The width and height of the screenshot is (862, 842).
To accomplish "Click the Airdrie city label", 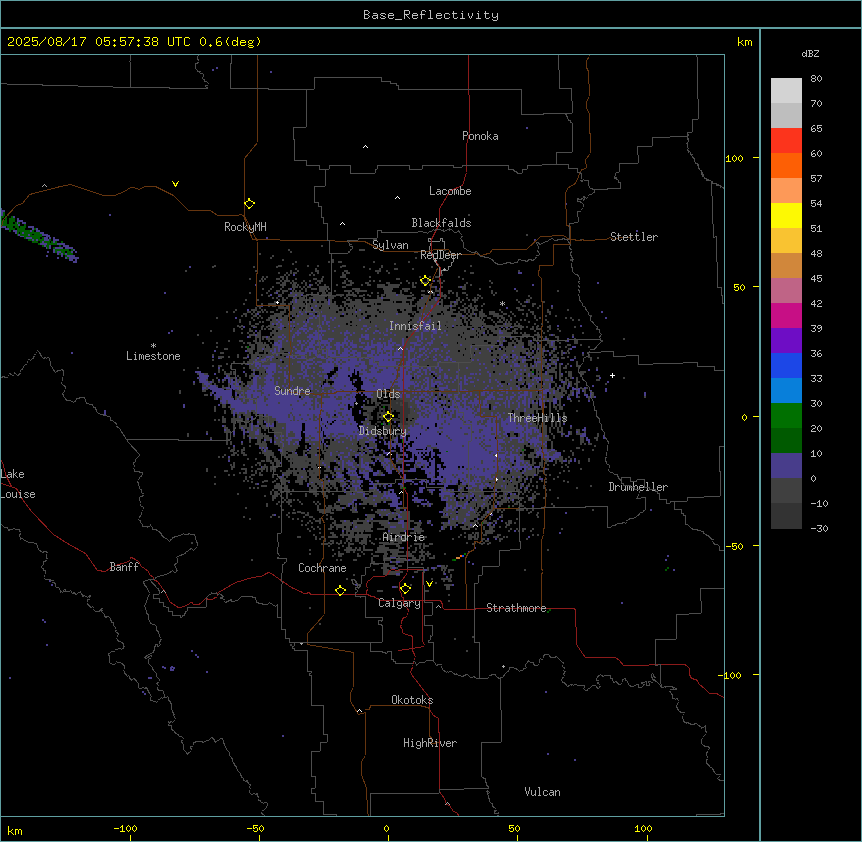I will tap(404, 537).
